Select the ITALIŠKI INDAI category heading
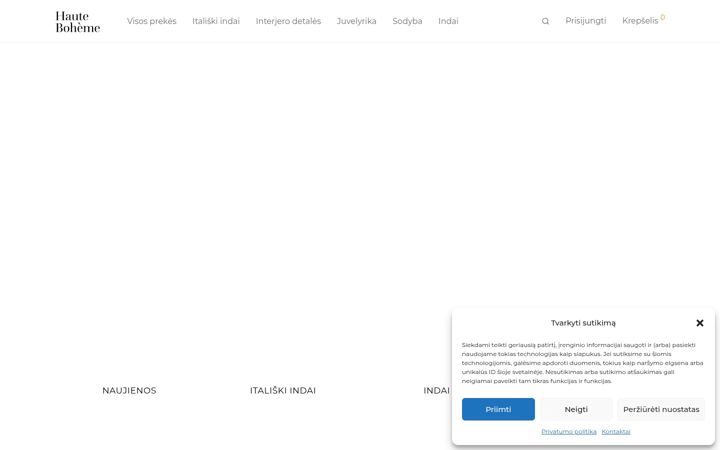Screen dimensions: 720x450 coord(283,391)
